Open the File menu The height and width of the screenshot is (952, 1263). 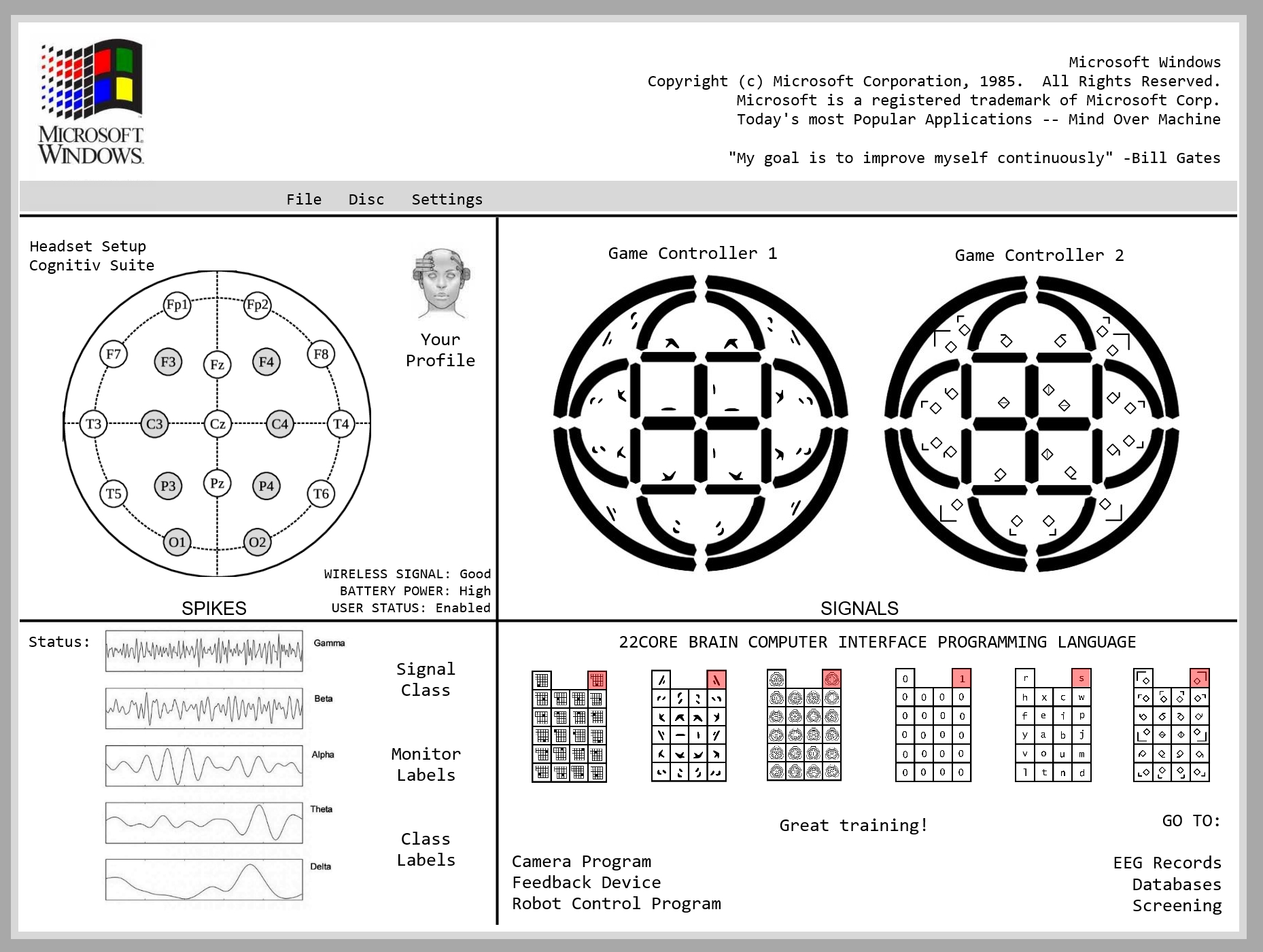[304, 199]
